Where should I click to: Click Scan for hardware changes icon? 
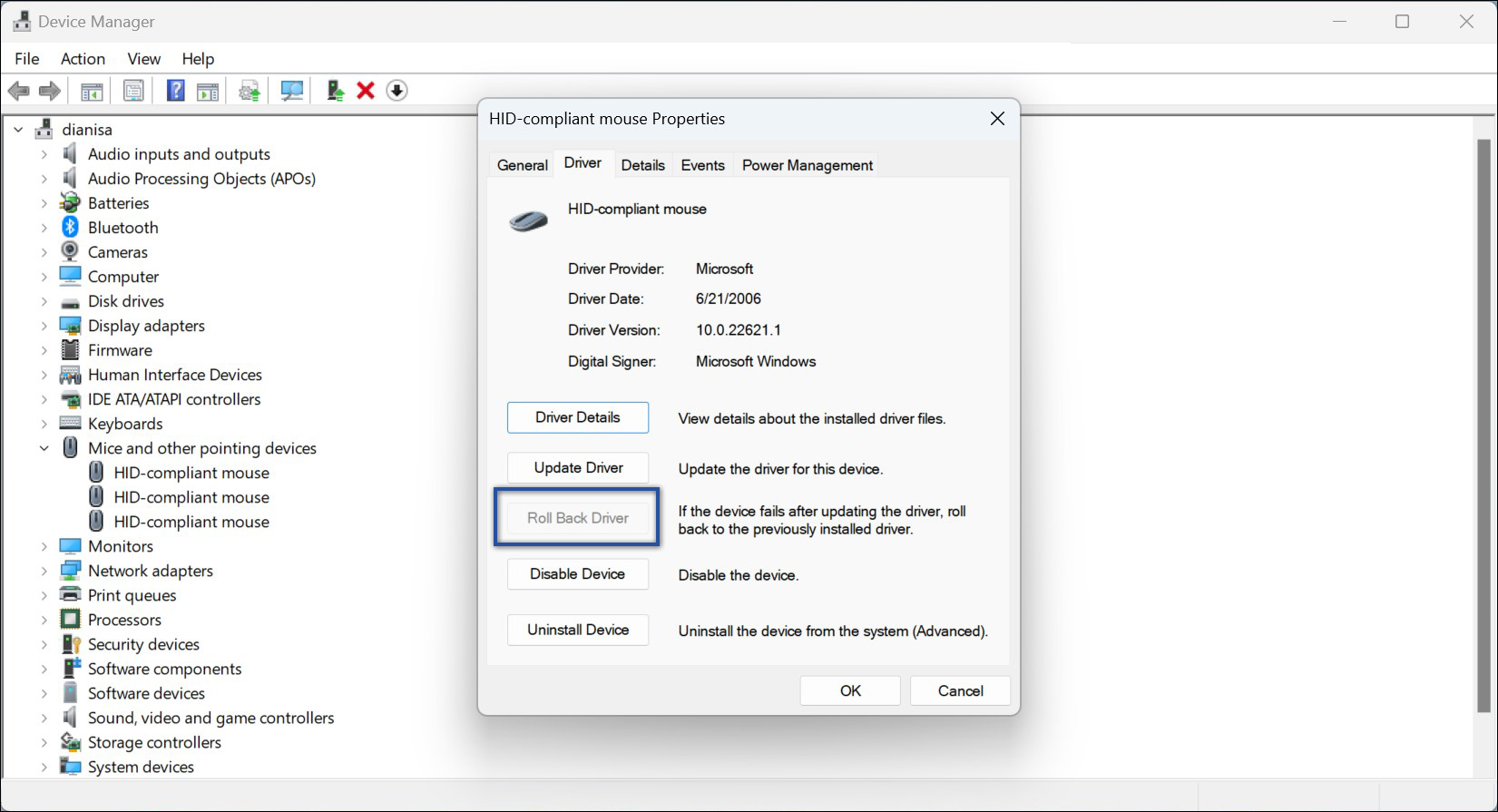click(292, 91)
